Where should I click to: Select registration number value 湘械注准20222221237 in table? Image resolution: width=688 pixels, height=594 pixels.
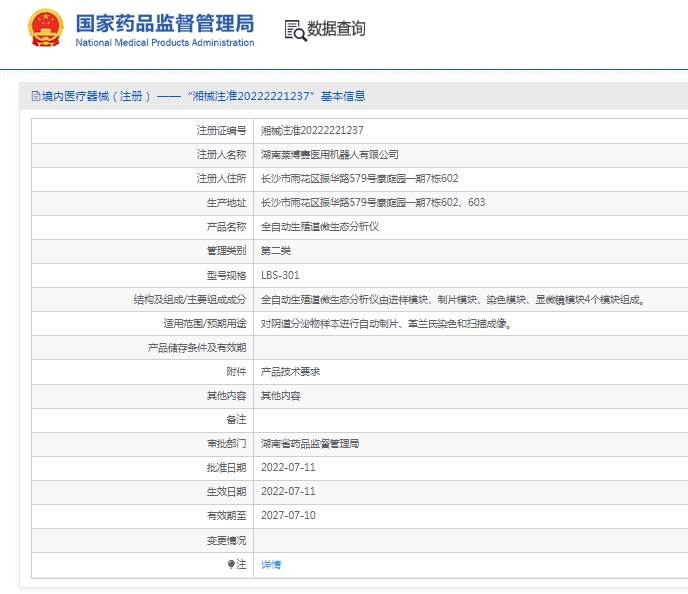pyautogui.click(x=312, y=131)
